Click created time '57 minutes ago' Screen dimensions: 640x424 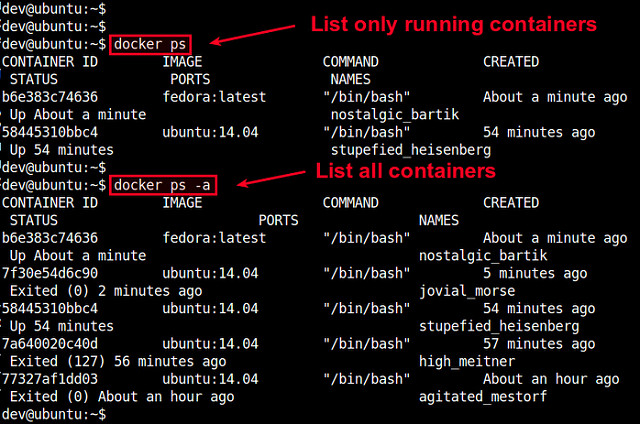(x=539, y=344)
